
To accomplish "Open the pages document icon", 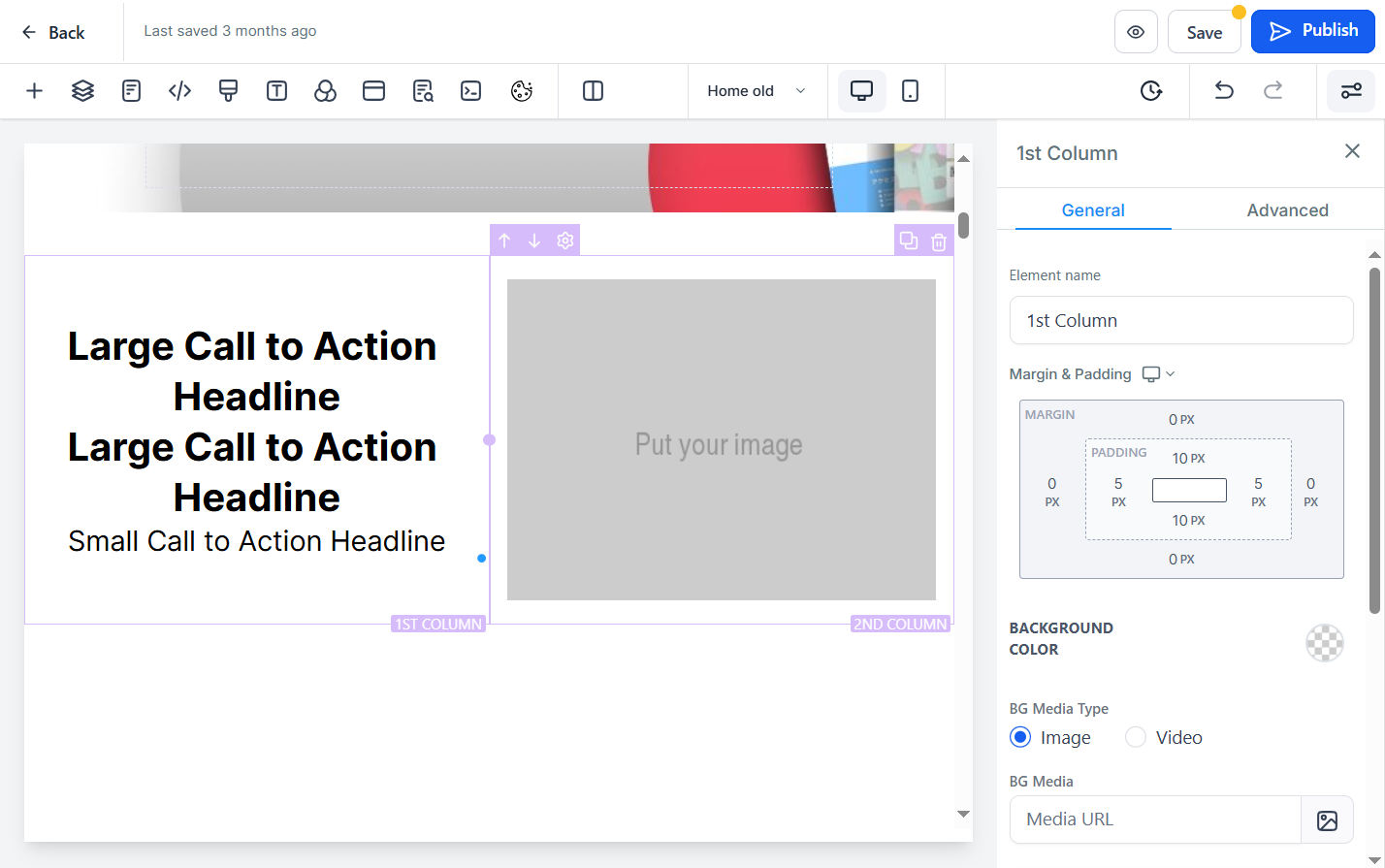I will 132,91.
